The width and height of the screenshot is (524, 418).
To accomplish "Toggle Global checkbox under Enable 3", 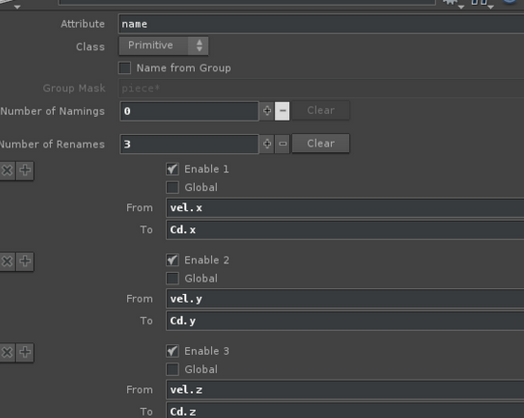I will [x=172, y=369].
